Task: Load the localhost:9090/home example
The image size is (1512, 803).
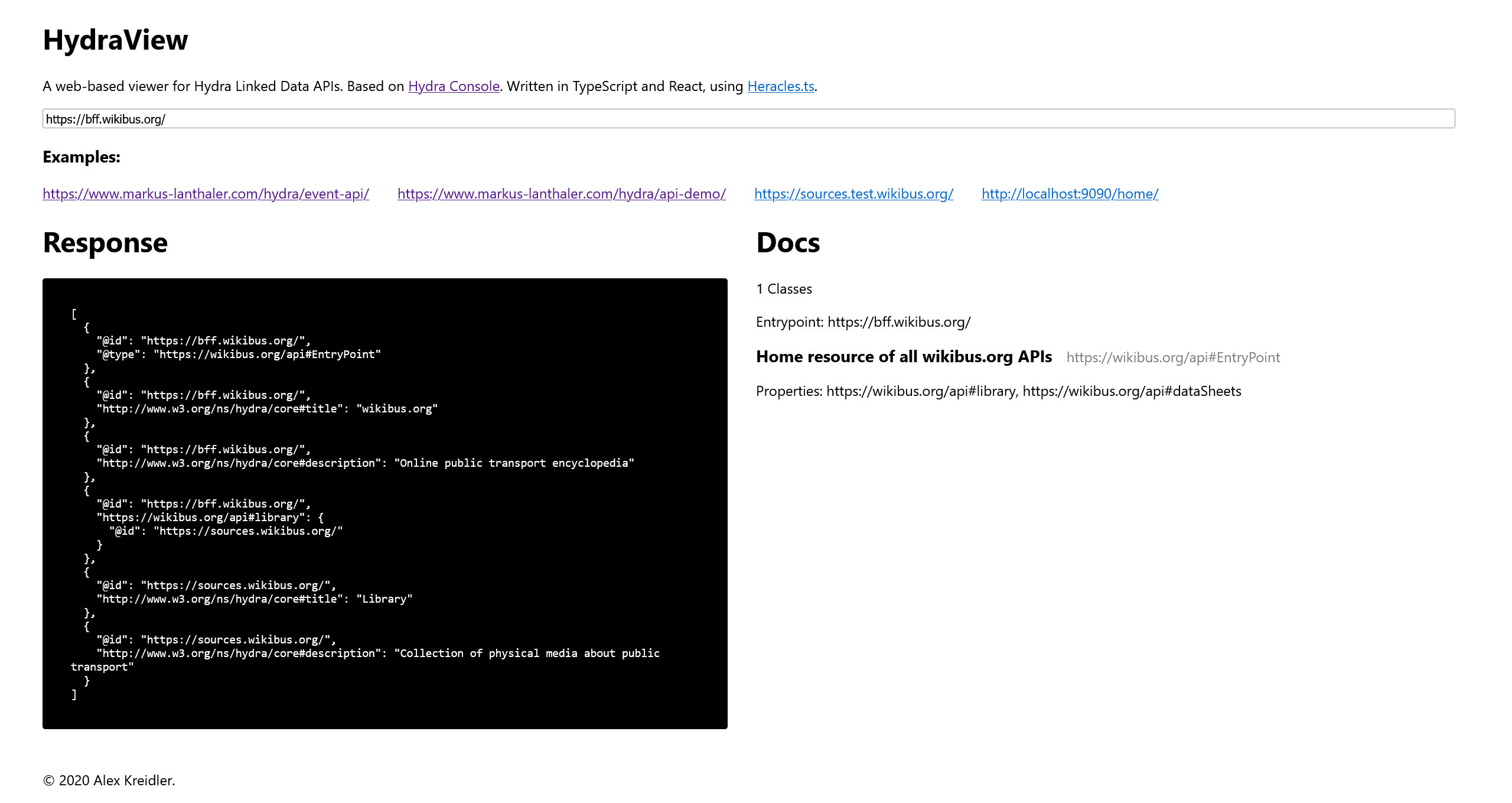Action: (1070, 194)
